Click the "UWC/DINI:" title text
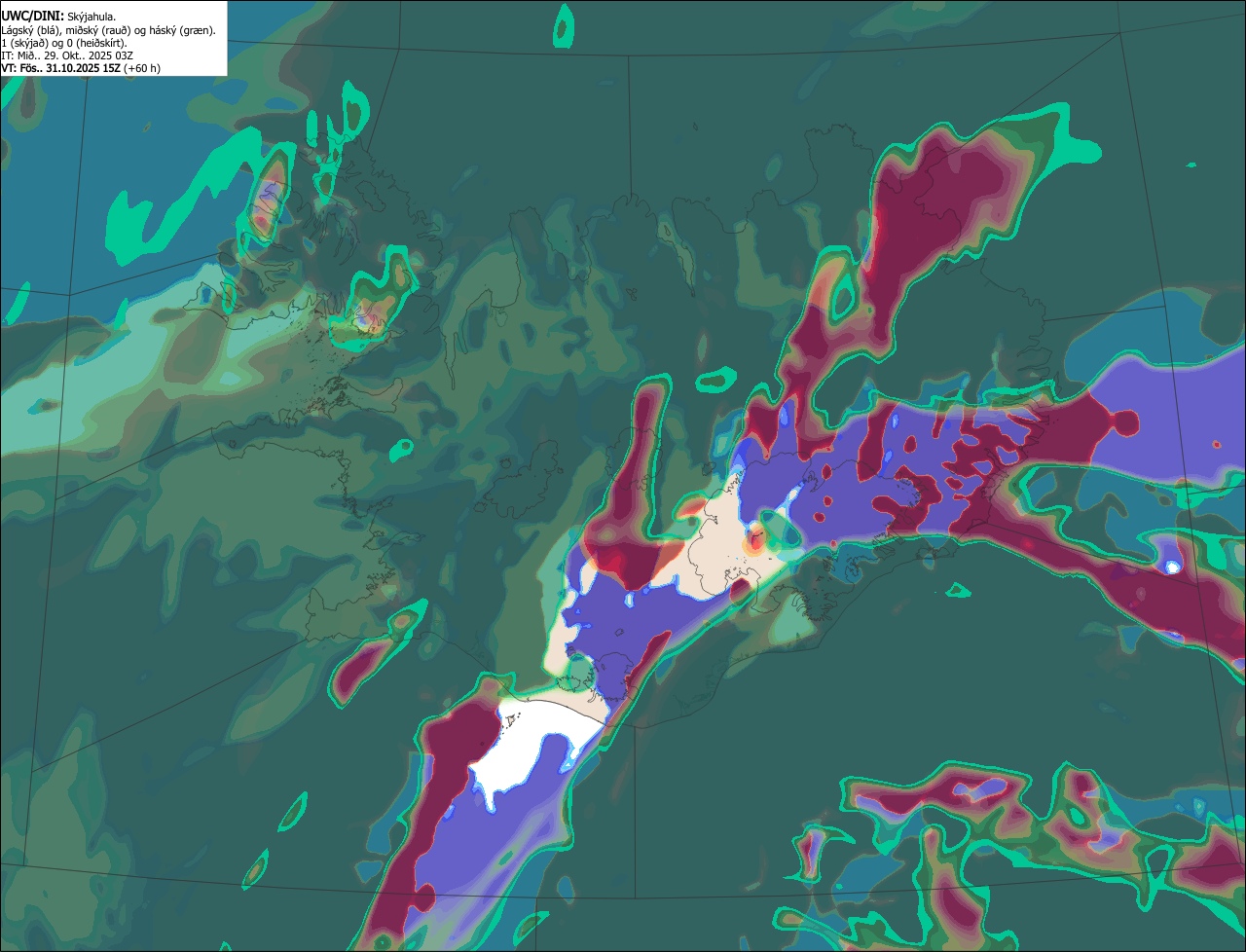The height and width of the screenshot is (952, 1246). pos(33,17)
